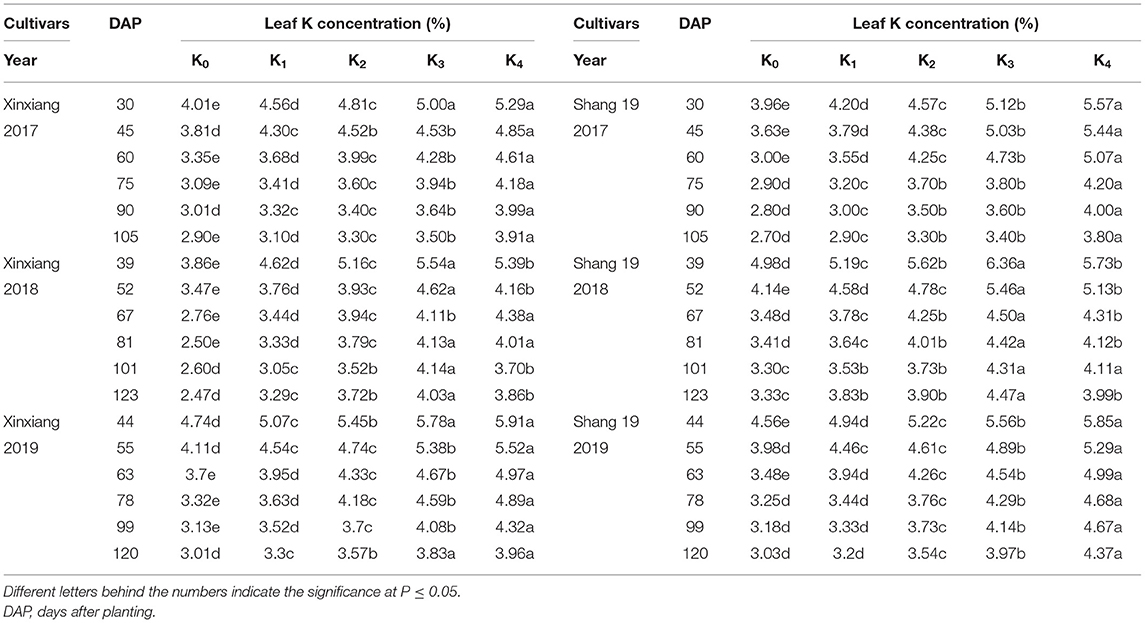Select the right Leaf K concentration (%) header
The image size is (1145, 623).
[x=946, y=23]
